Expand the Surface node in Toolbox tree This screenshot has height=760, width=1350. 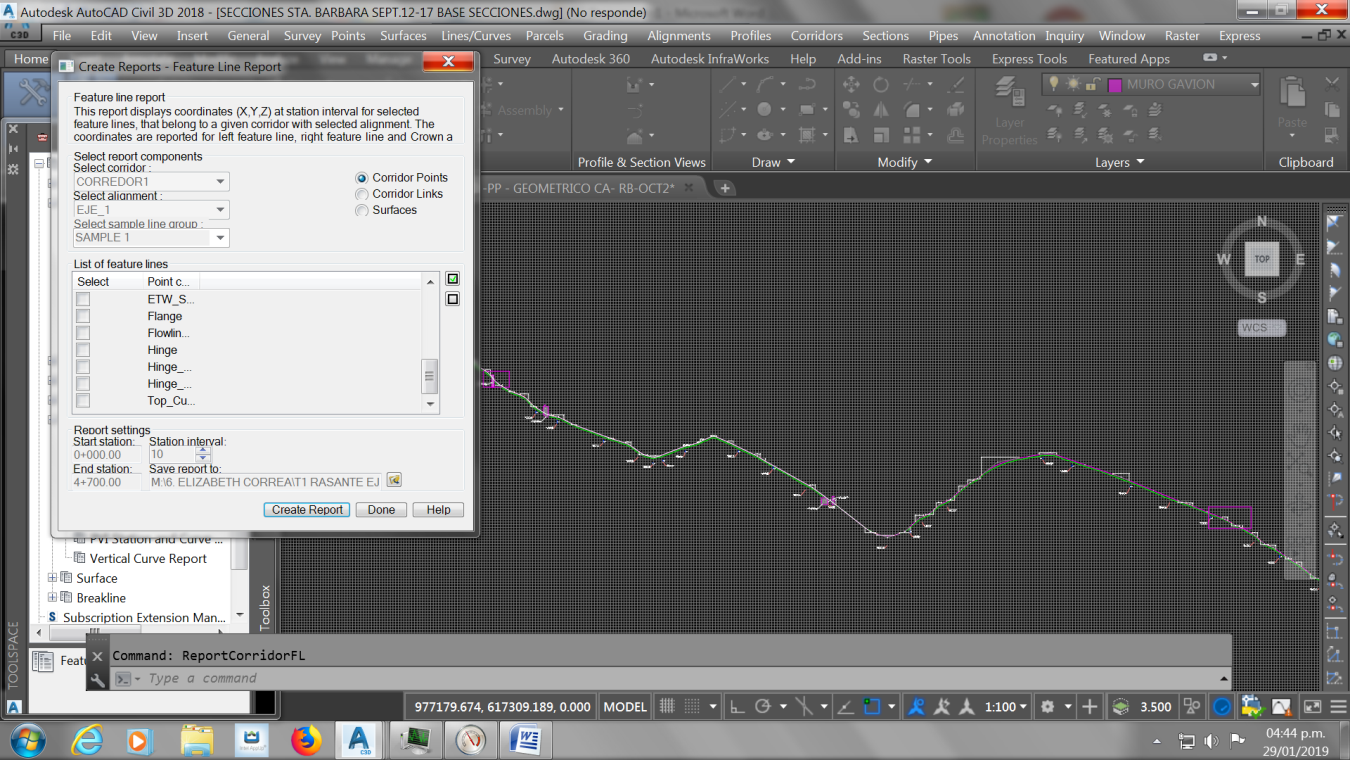[x=52, y=578]
